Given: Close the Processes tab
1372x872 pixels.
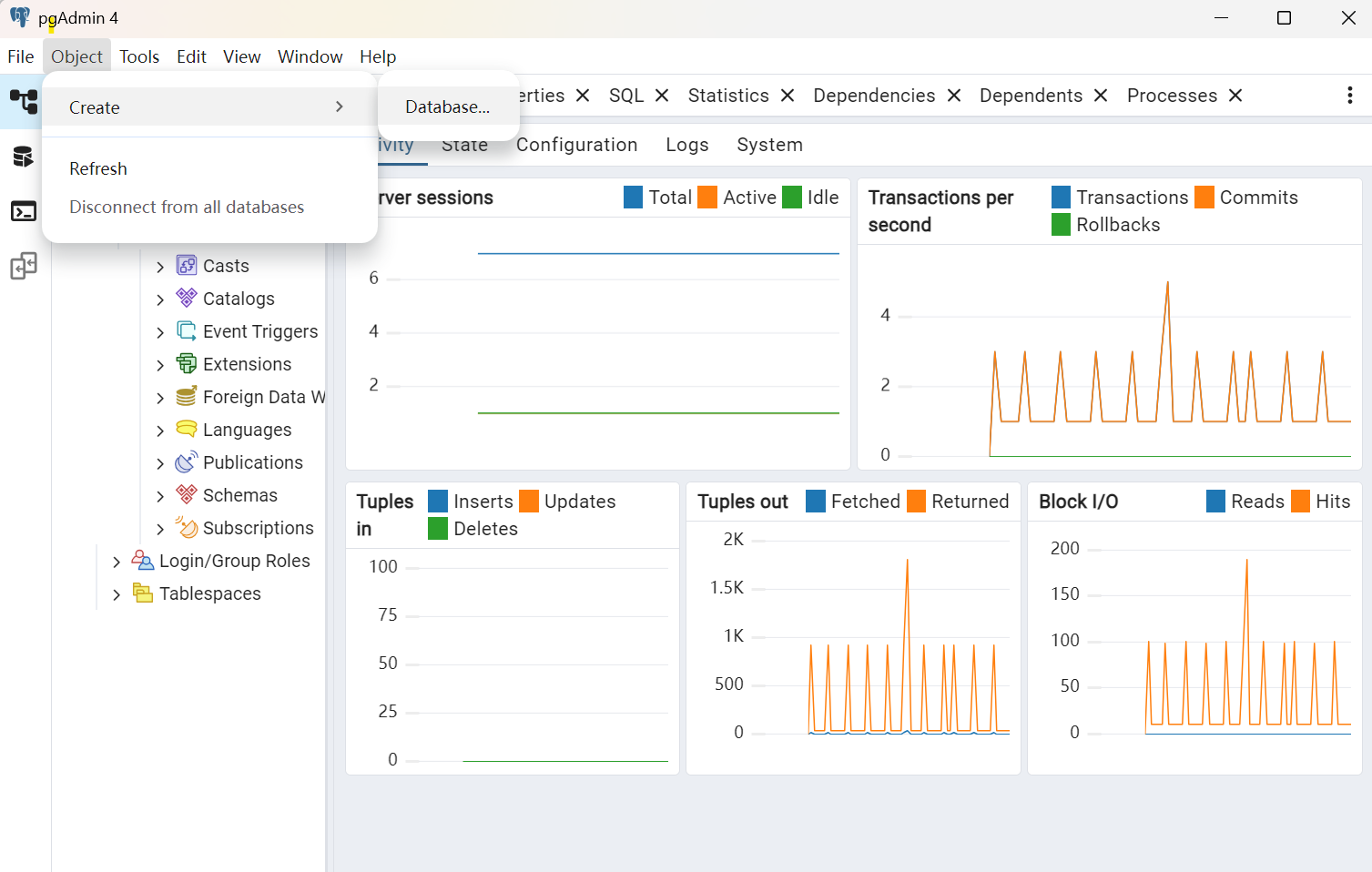Looking at the screenshot, I should (1235, 96).
